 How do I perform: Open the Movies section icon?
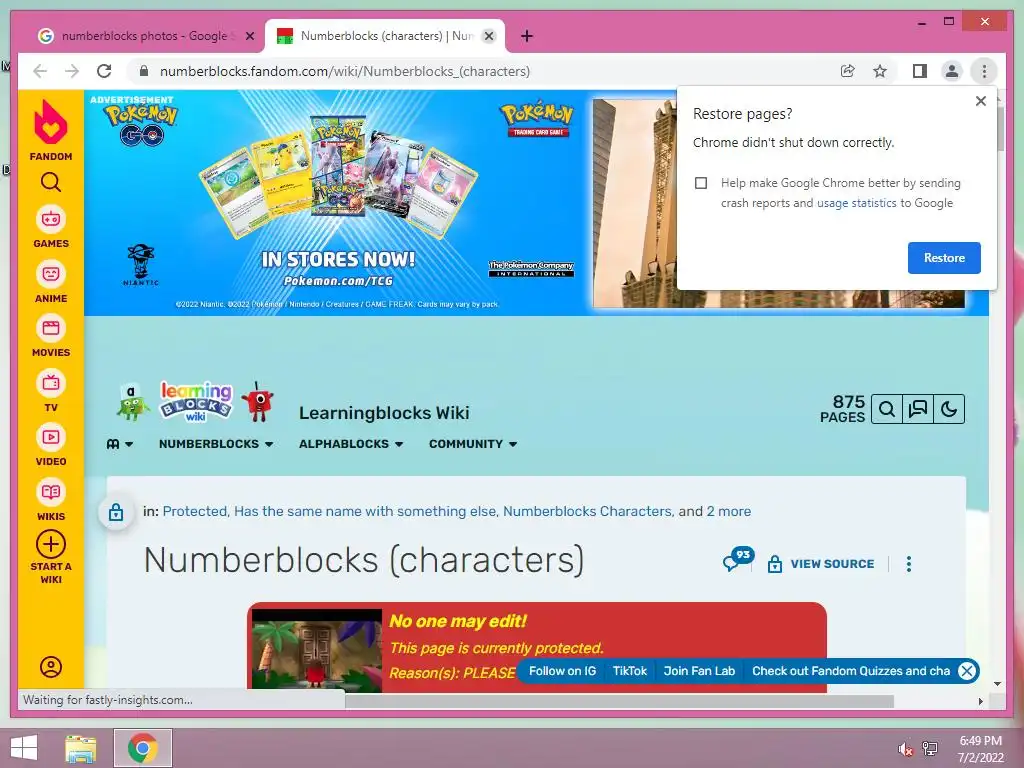(50, 328)
